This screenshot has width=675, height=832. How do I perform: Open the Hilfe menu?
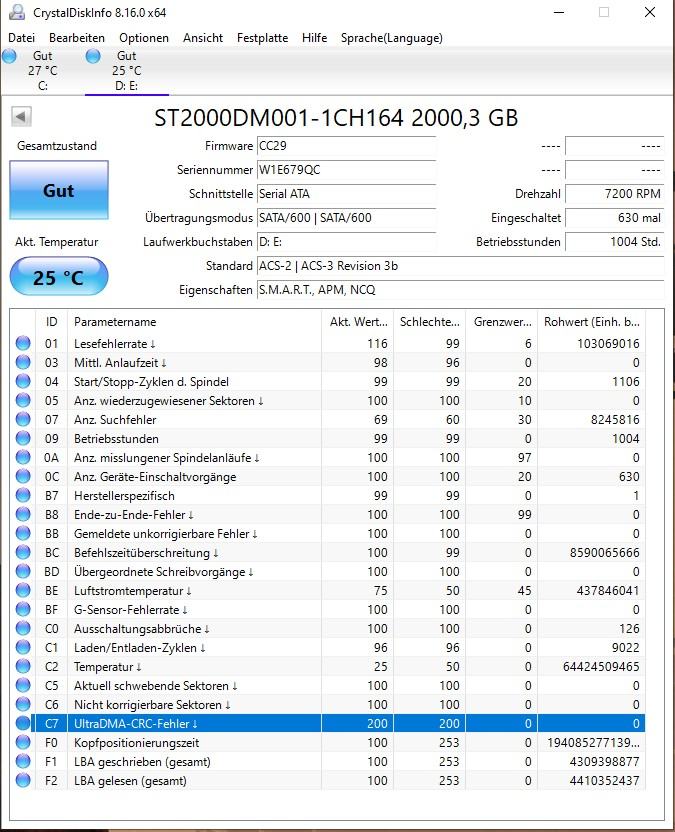314,38
